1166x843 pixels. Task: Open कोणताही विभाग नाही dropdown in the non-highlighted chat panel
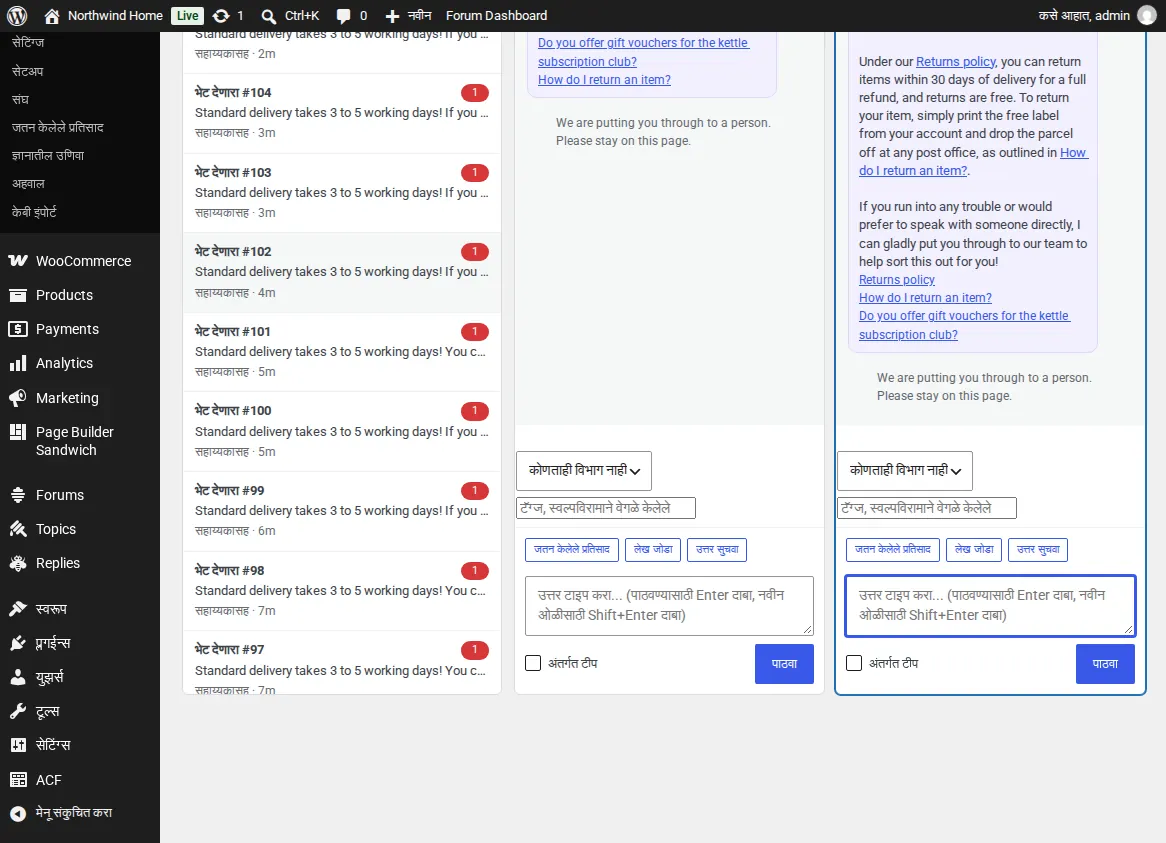click(584, 471)
